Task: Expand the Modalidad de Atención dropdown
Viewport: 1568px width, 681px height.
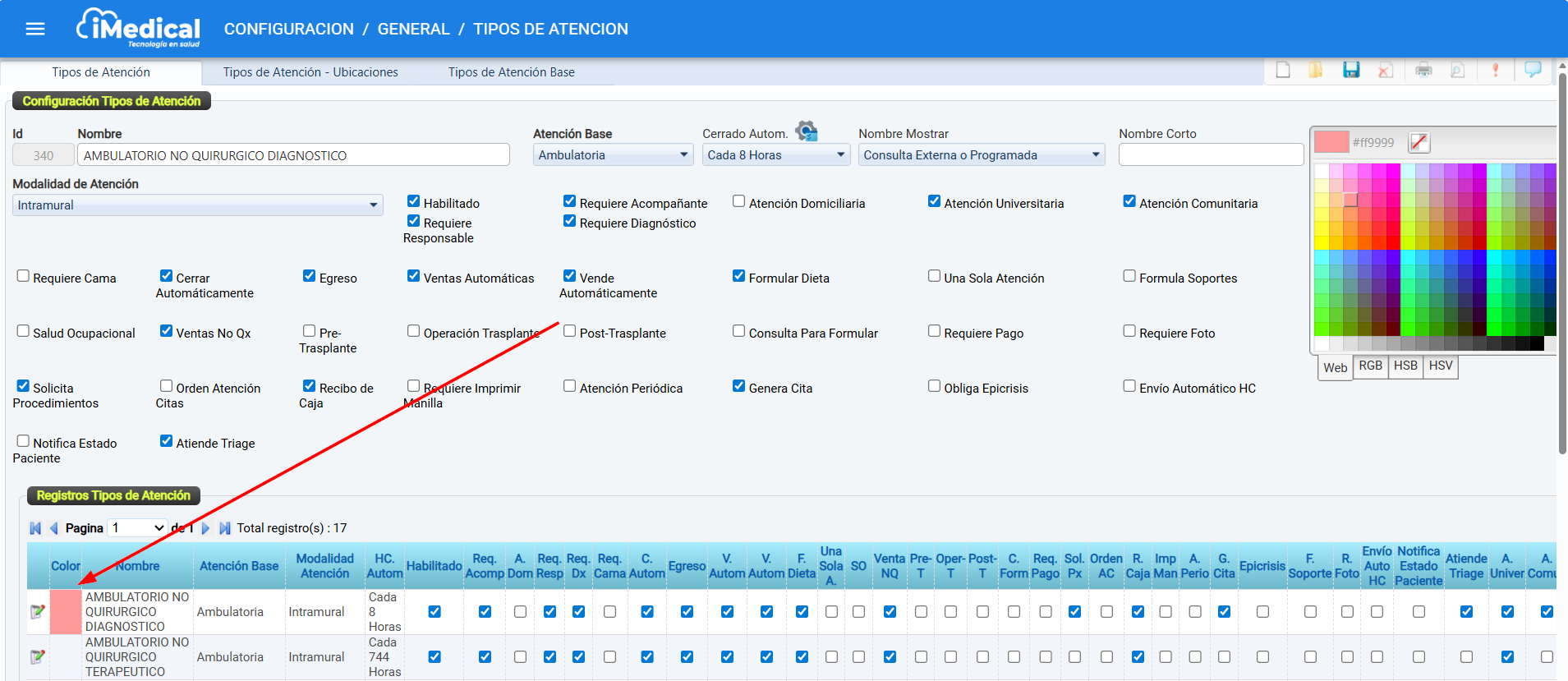Action: (x=197, y=205)
